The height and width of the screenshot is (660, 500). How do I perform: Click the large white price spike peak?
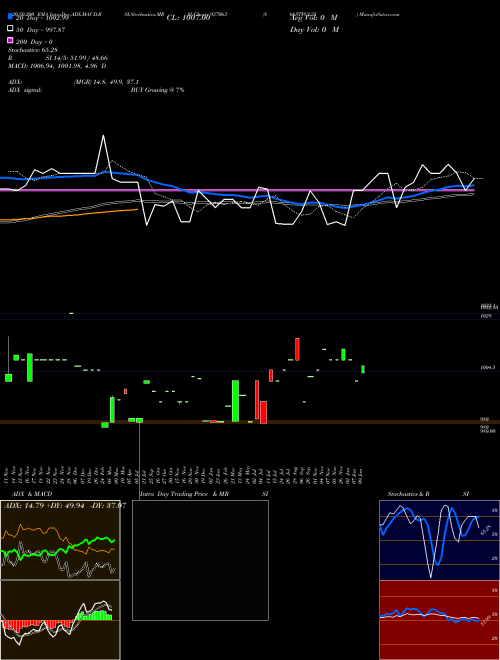pyautogui.click(x=104, y=136)
